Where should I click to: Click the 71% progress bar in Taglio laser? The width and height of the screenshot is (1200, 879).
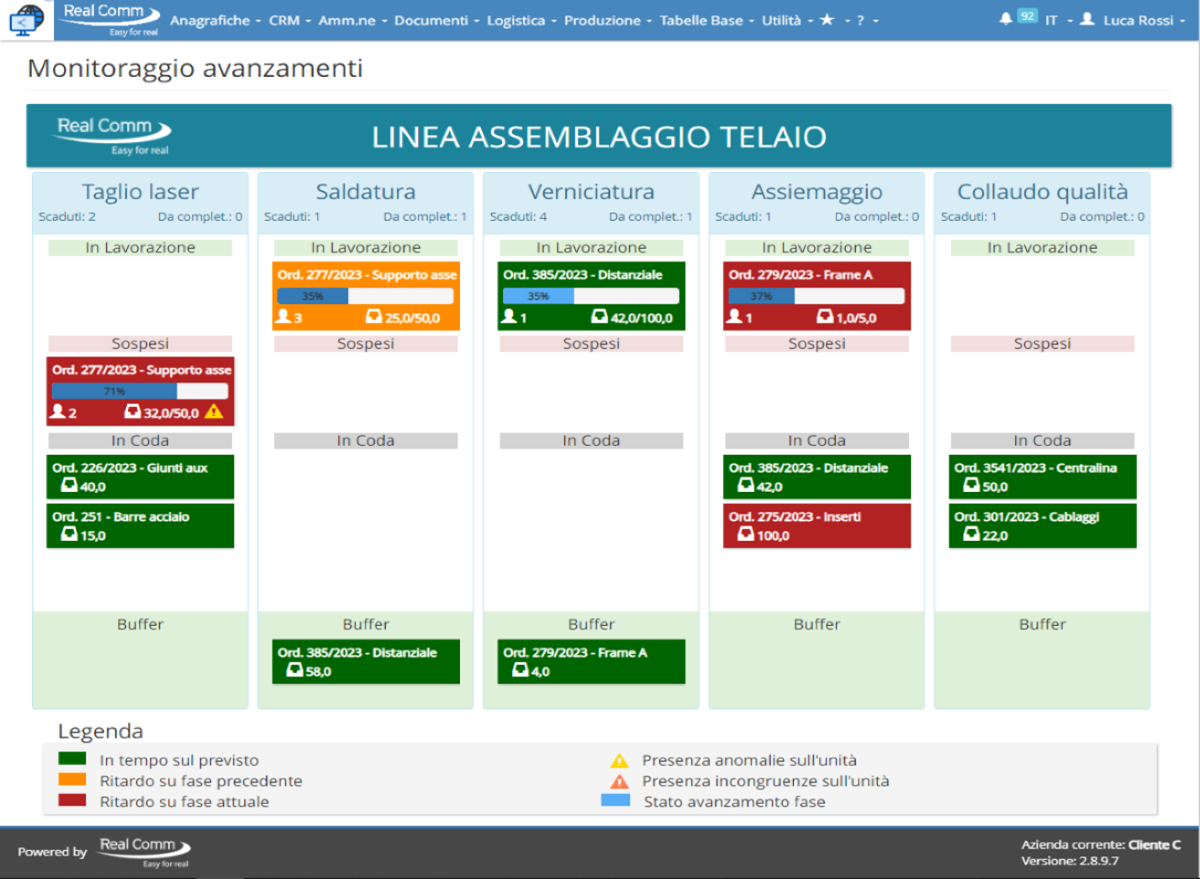pyautogui.click(x=140, y=391)
